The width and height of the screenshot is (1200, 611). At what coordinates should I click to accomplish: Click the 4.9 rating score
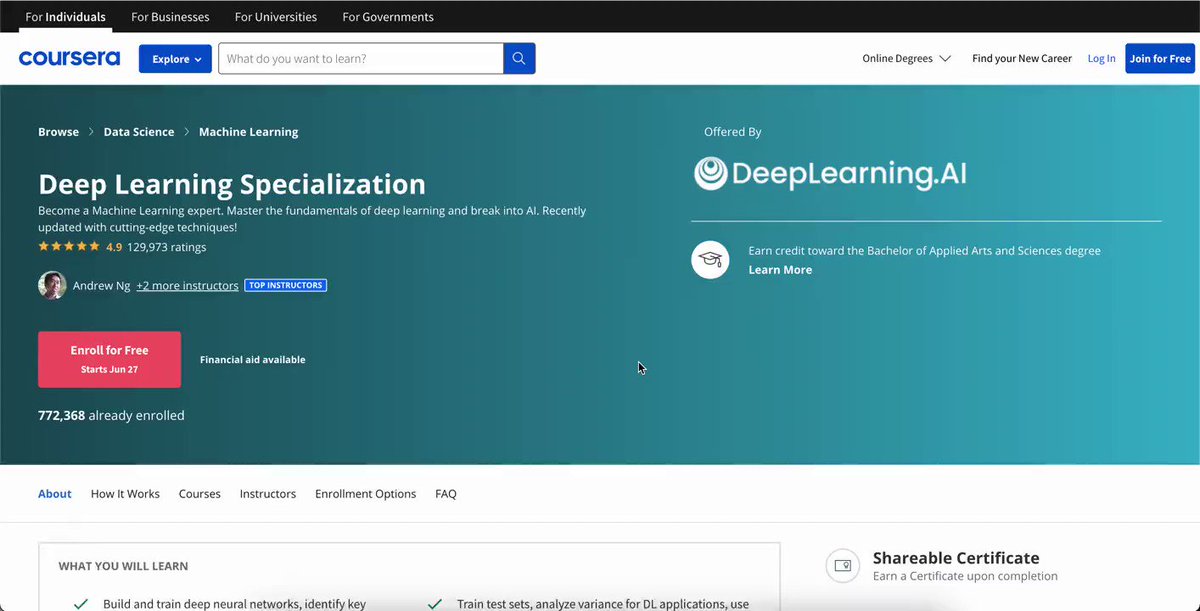click(x=114, y=247)
